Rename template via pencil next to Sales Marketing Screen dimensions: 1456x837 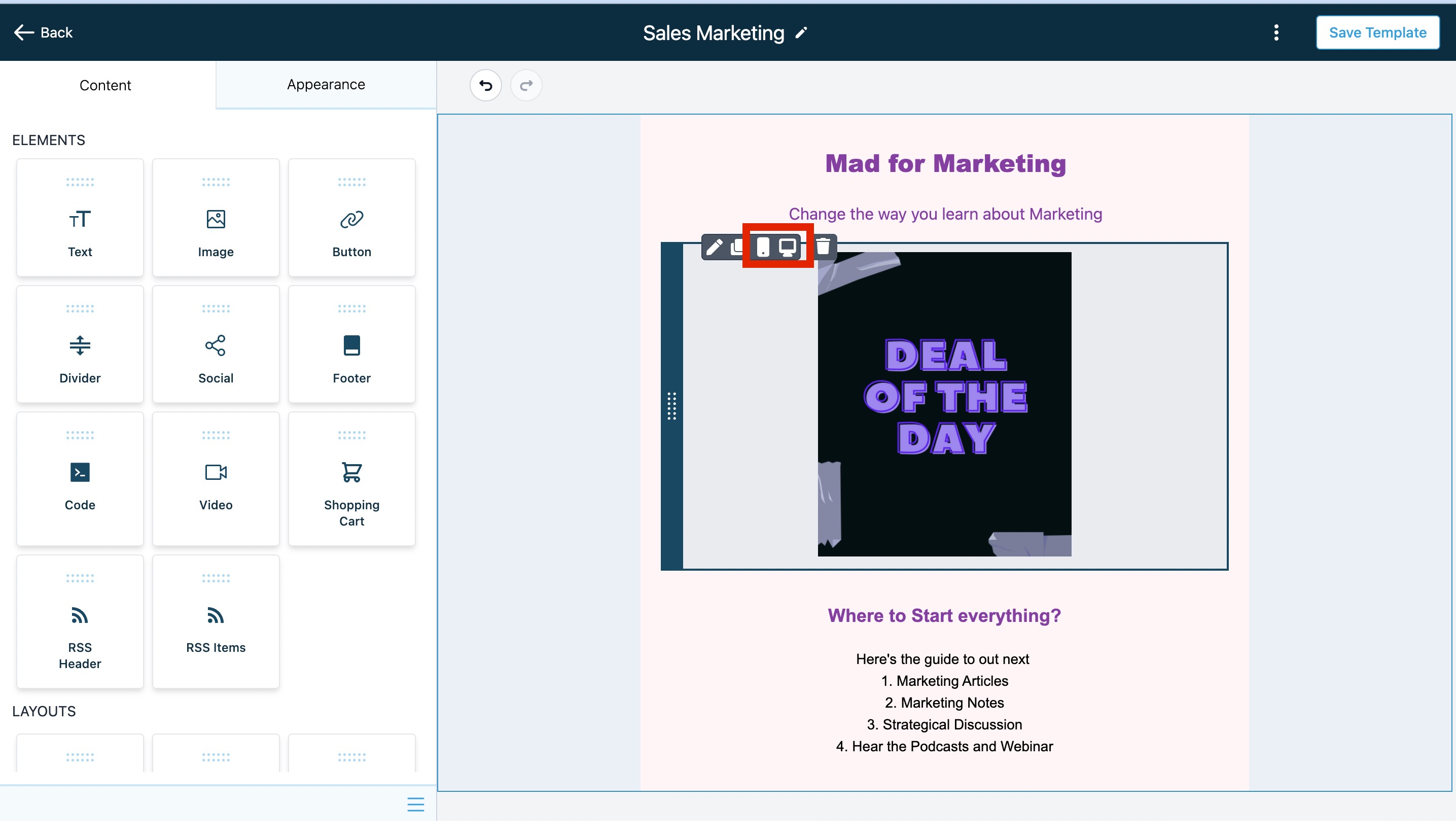802,33
